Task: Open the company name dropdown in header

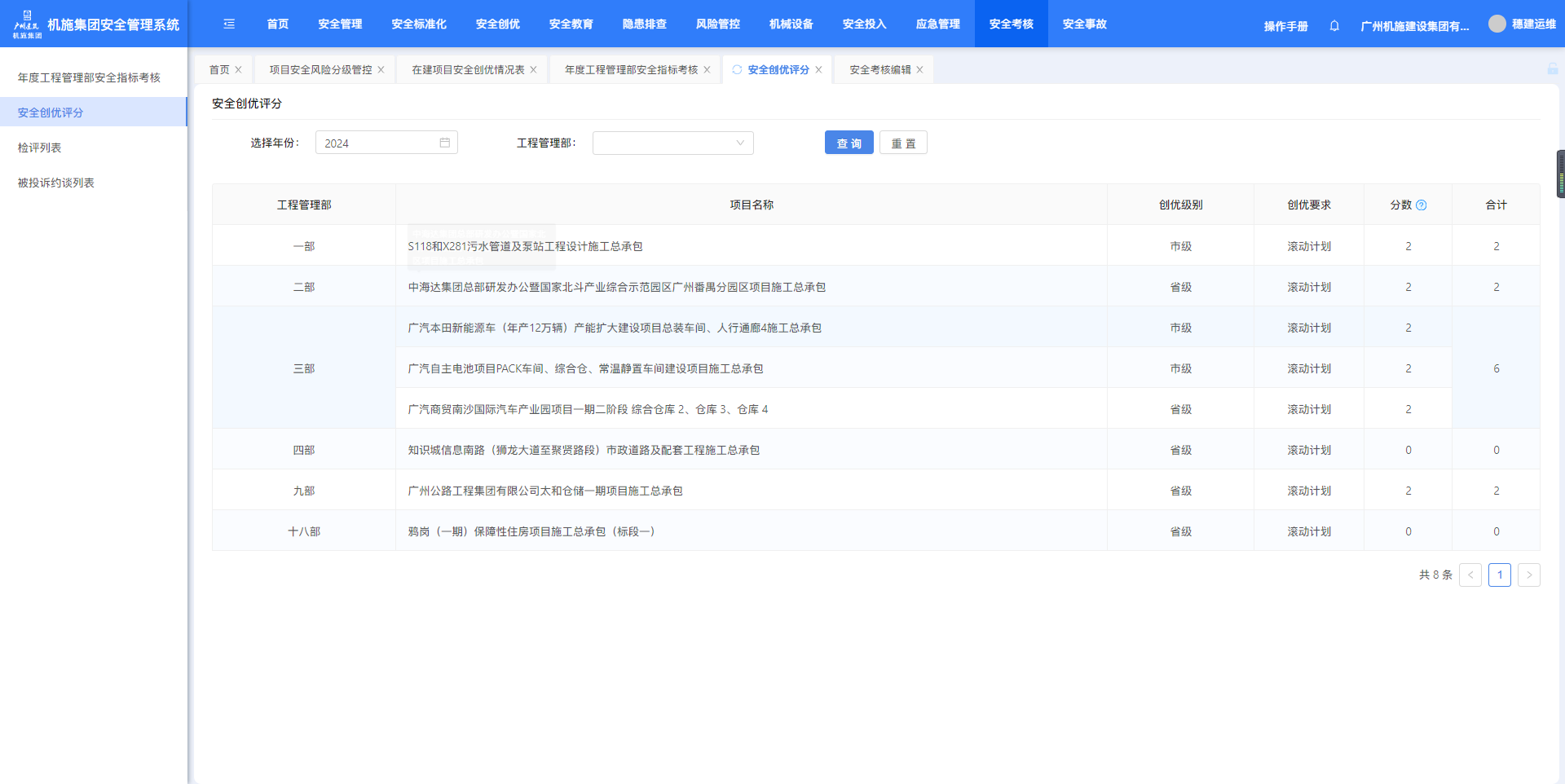Action: pyautogui.click(x=1414, y=26)
